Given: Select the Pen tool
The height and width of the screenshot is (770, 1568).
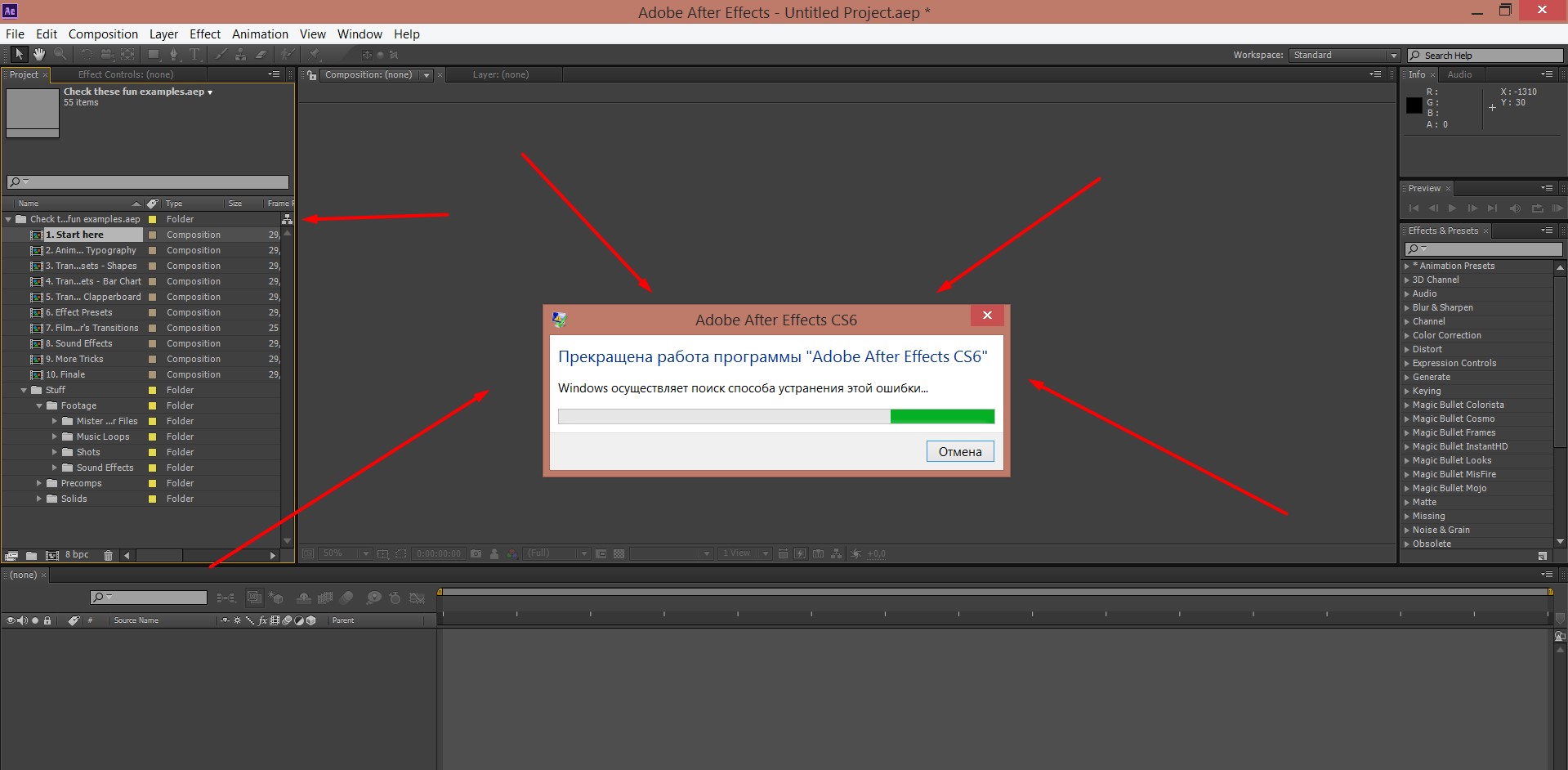Looking at the screenshot, I should coord(173,55).
